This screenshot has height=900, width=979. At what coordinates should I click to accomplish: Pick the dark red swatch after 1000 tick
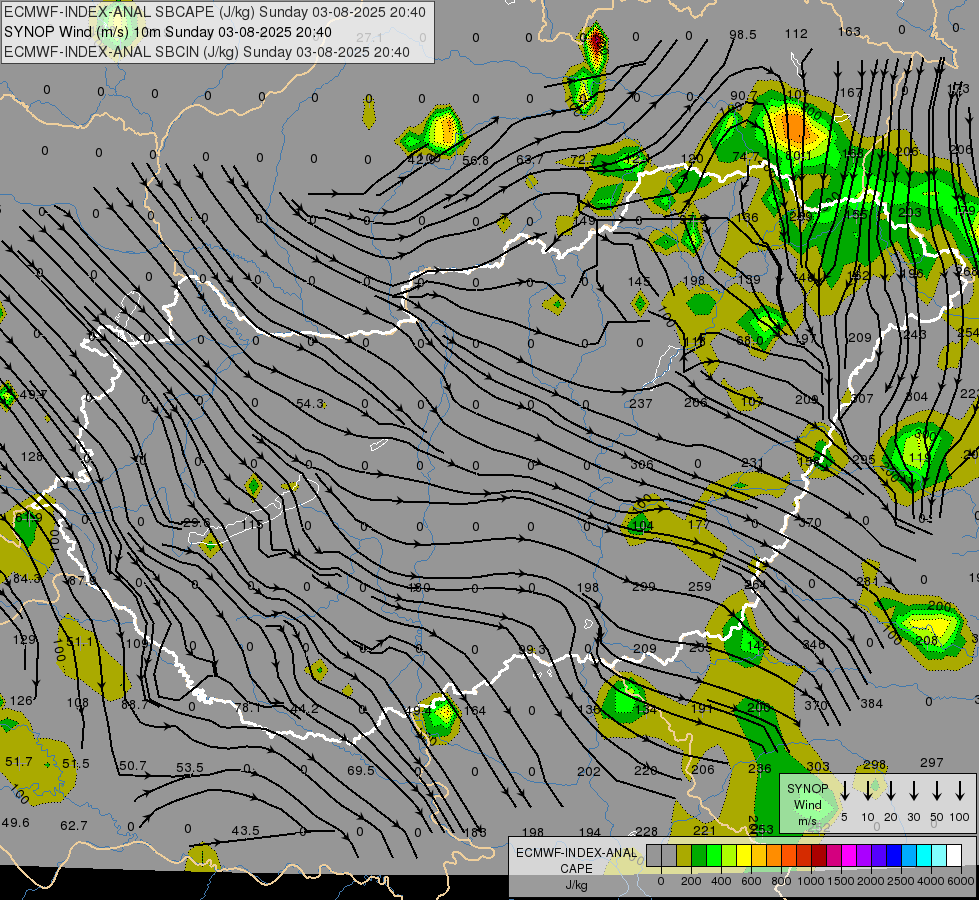click(x=819, y=856)
